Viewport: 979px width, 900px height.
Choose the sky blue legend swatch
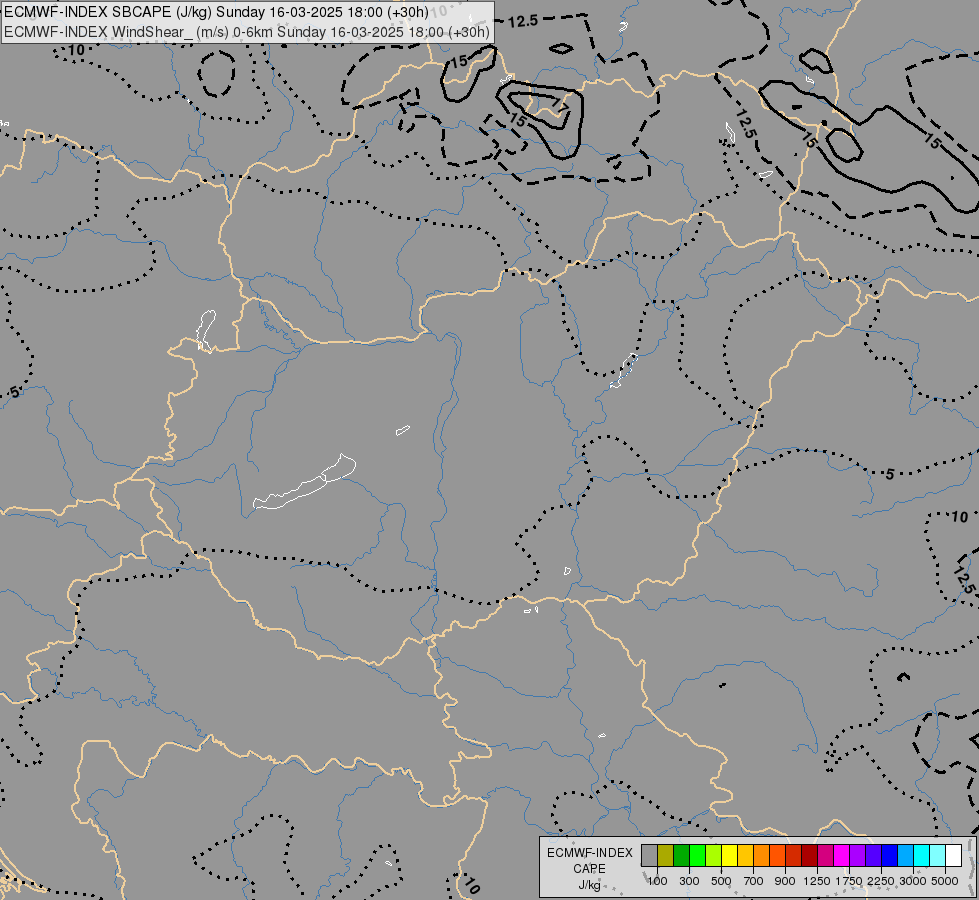[x=905, y=855]
